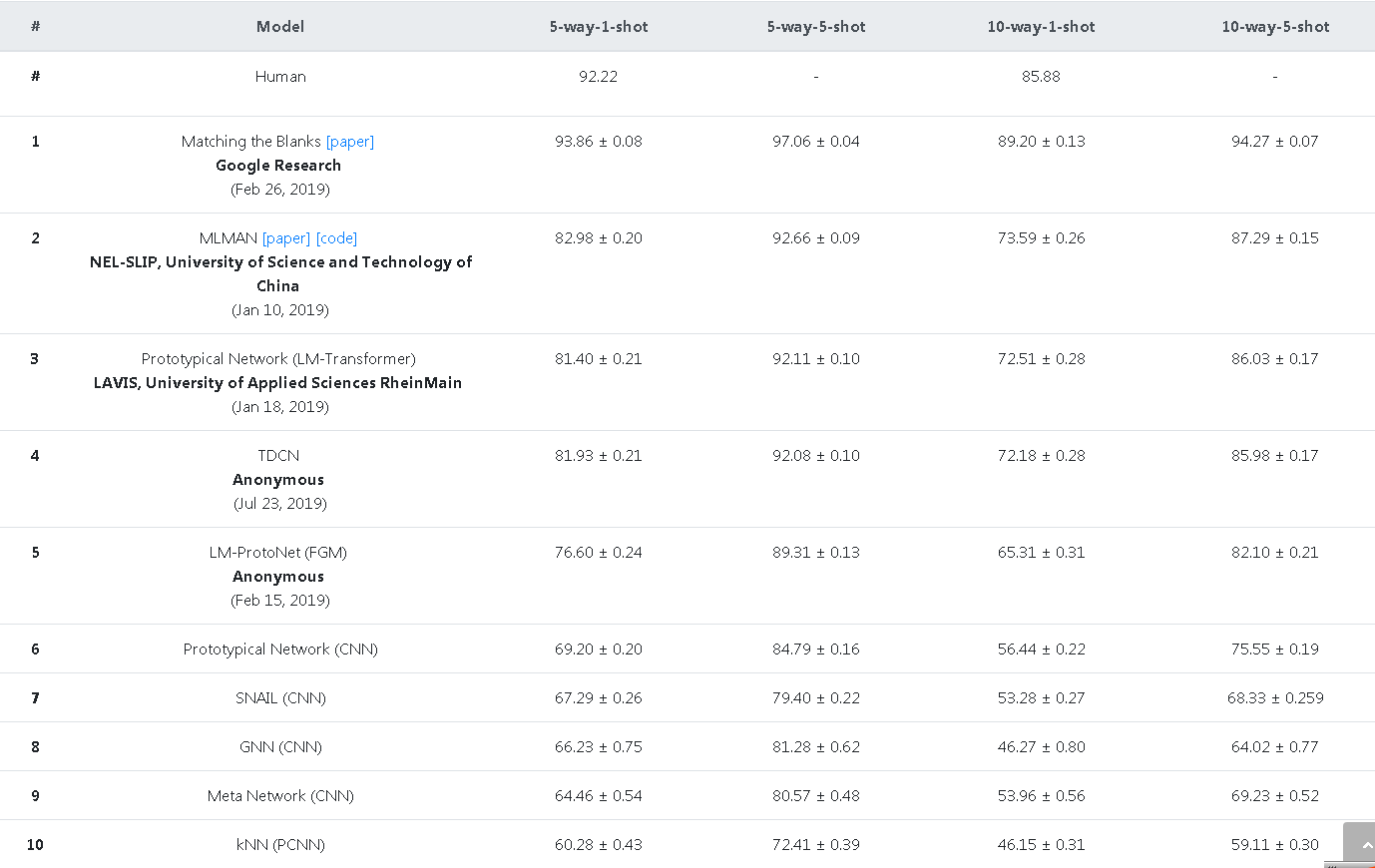Click the kNN (PCNN) row
Screen dimensions: 1375x868
[x=280, y=844]
